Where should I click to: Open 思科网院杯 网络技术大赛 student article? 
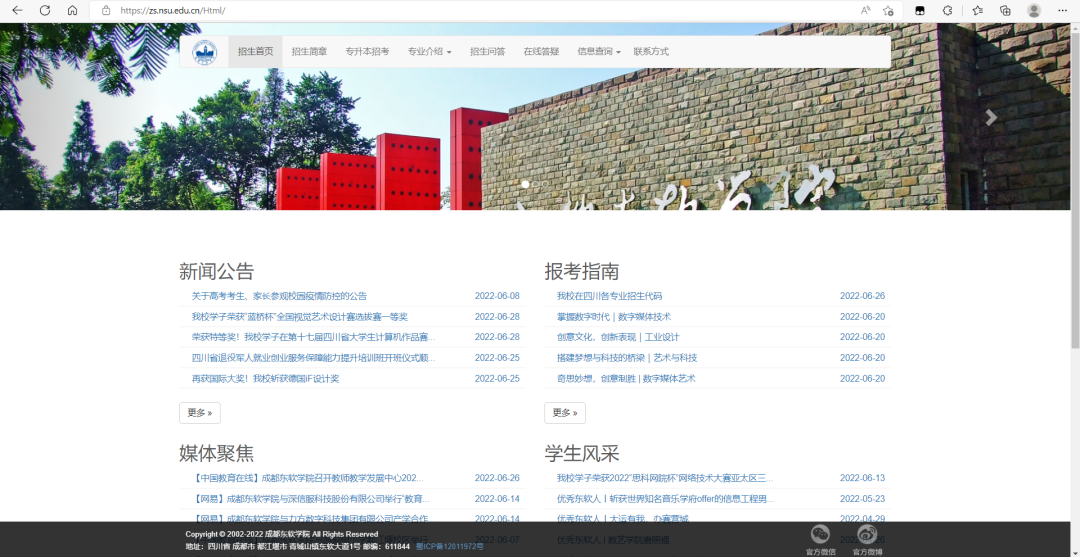[x=665, y=478]
